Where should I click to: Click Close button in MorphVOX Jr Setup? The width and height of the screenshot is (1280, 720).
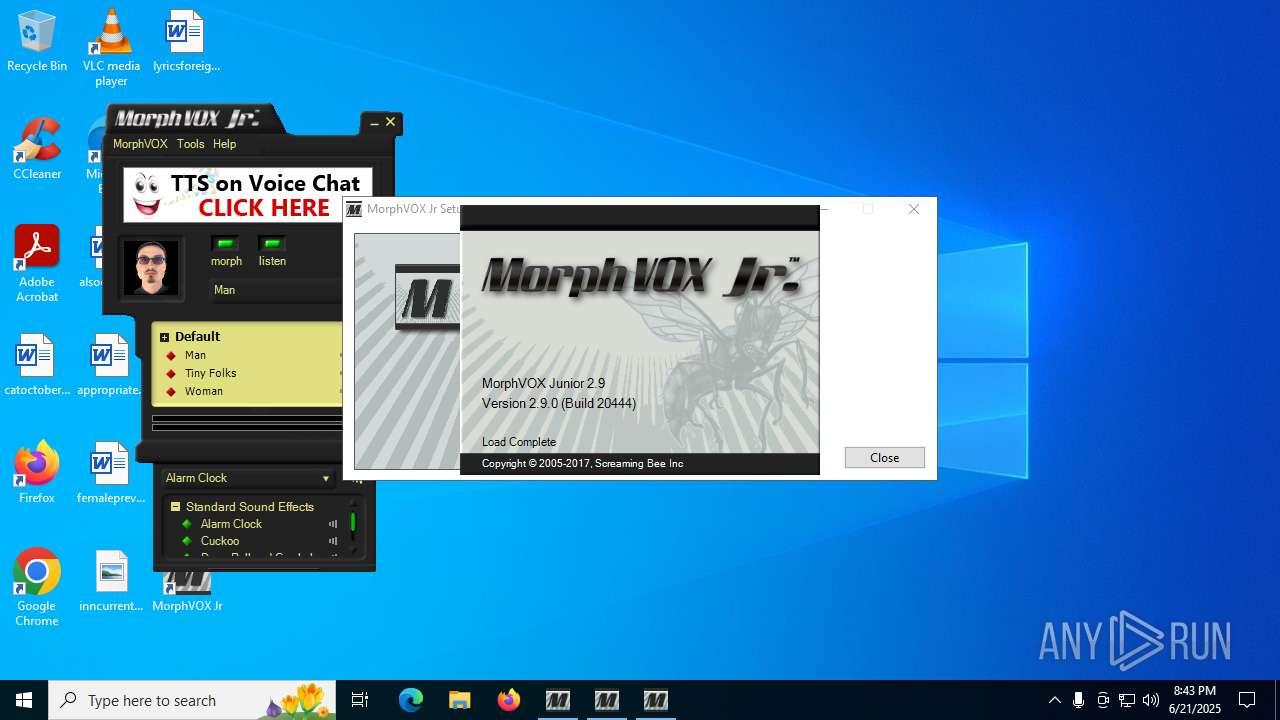pos(884,457)
